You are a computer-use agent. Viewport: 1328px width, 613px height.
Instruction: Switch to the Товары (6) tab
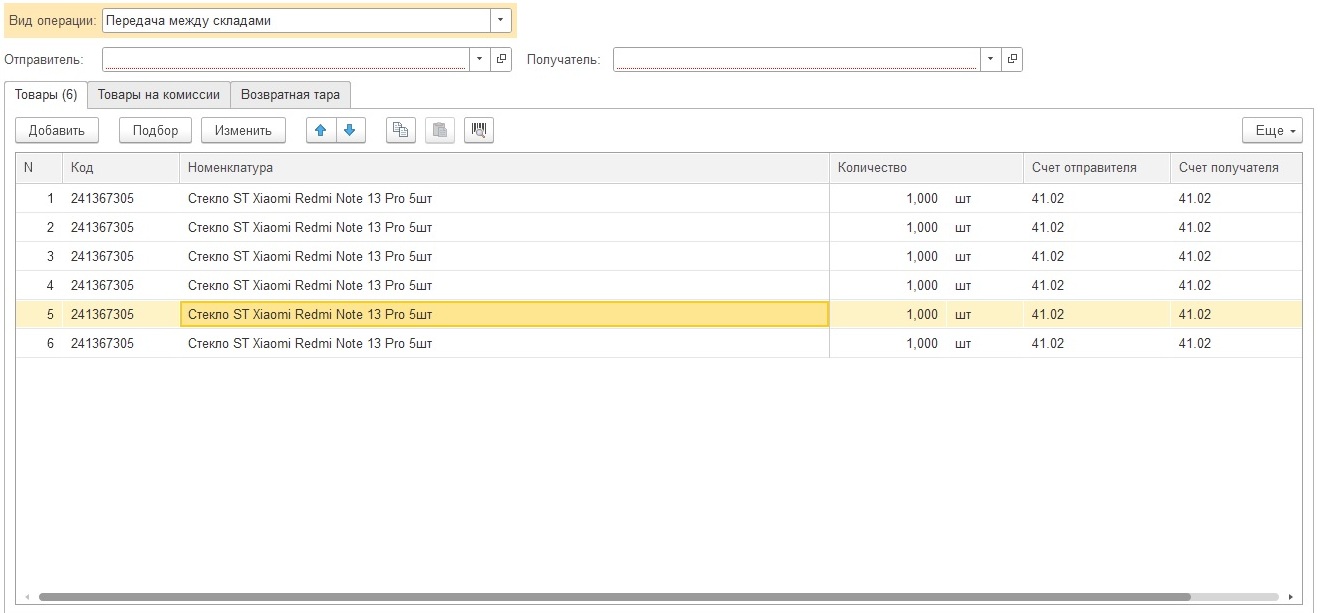click(46, 95)
